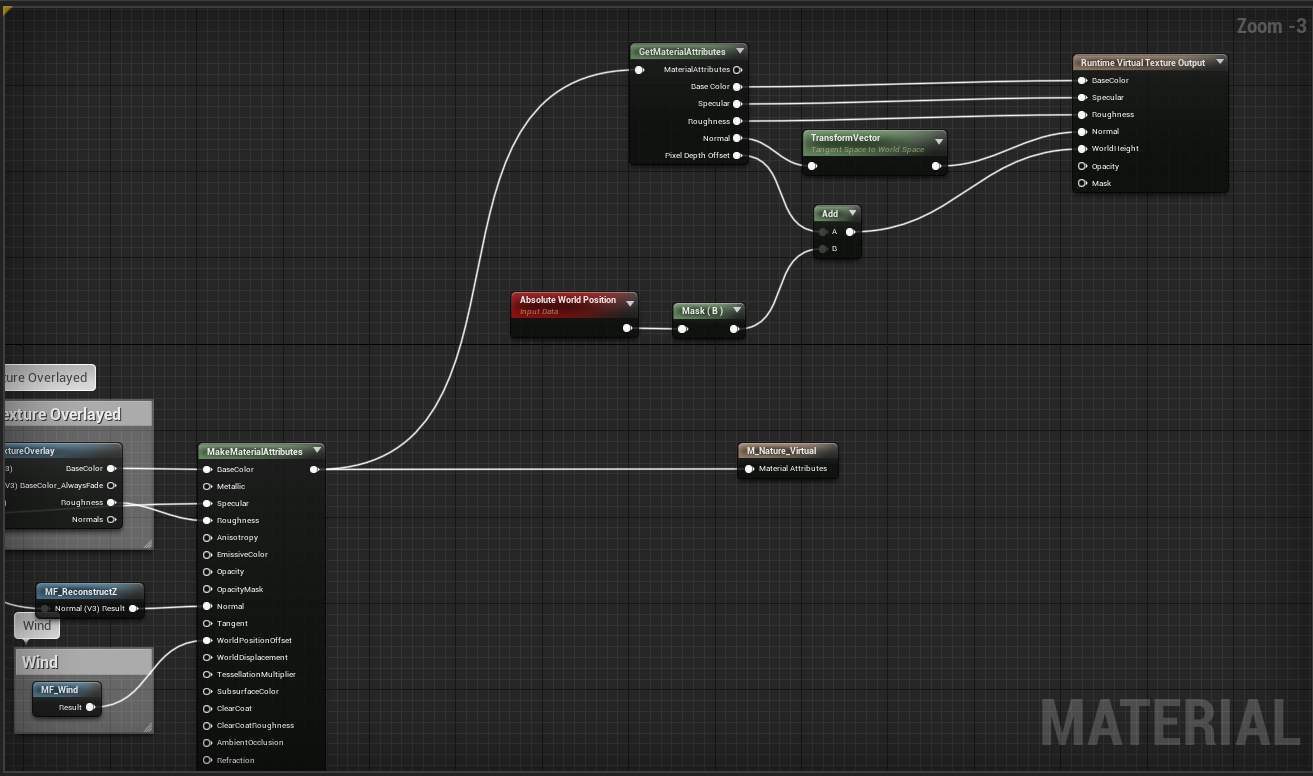Open the Mask (B) node dropdown arrow
Screen dimensions: 1313x776
(x=736, y=311)
